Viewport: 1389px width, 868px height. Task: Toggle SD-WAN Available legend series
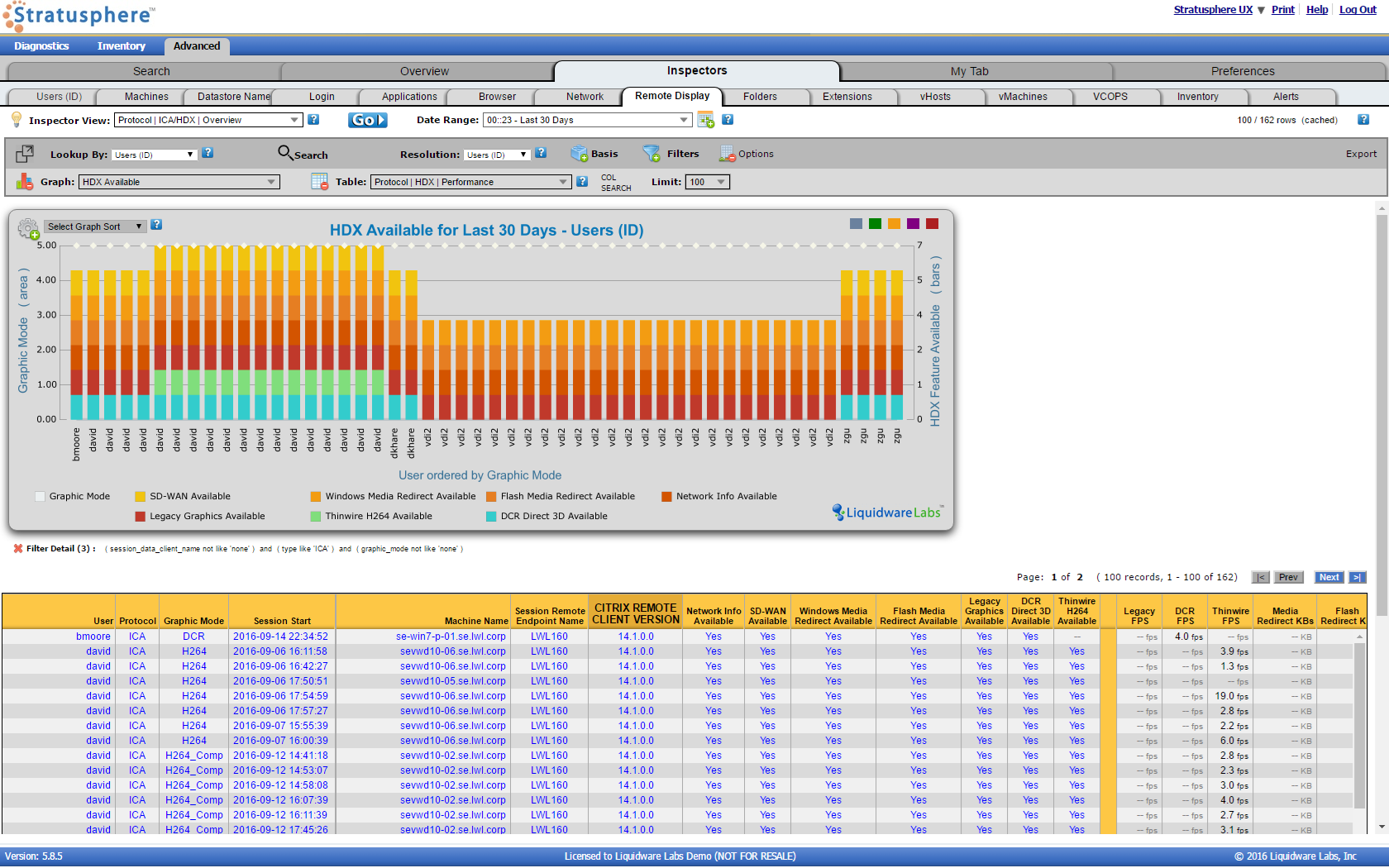183,497
